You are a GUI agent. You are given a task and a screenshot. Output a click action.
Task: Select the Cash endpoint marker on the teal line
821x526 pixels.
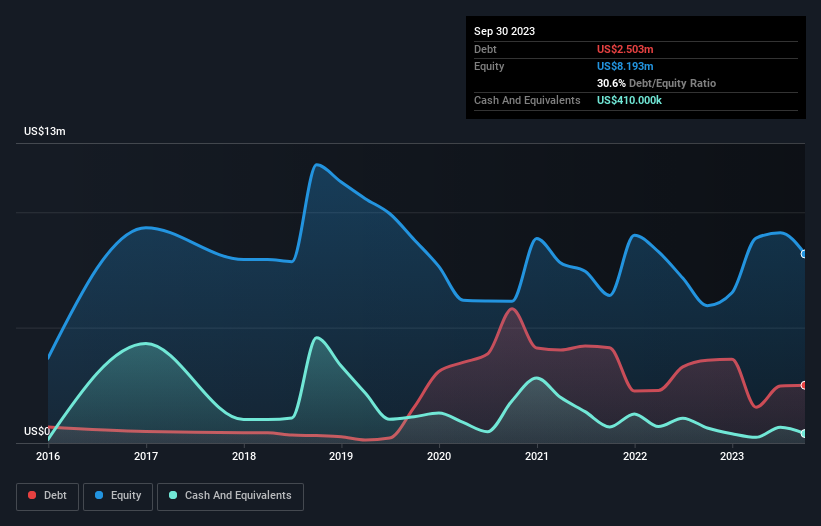[x=804, y=433]
